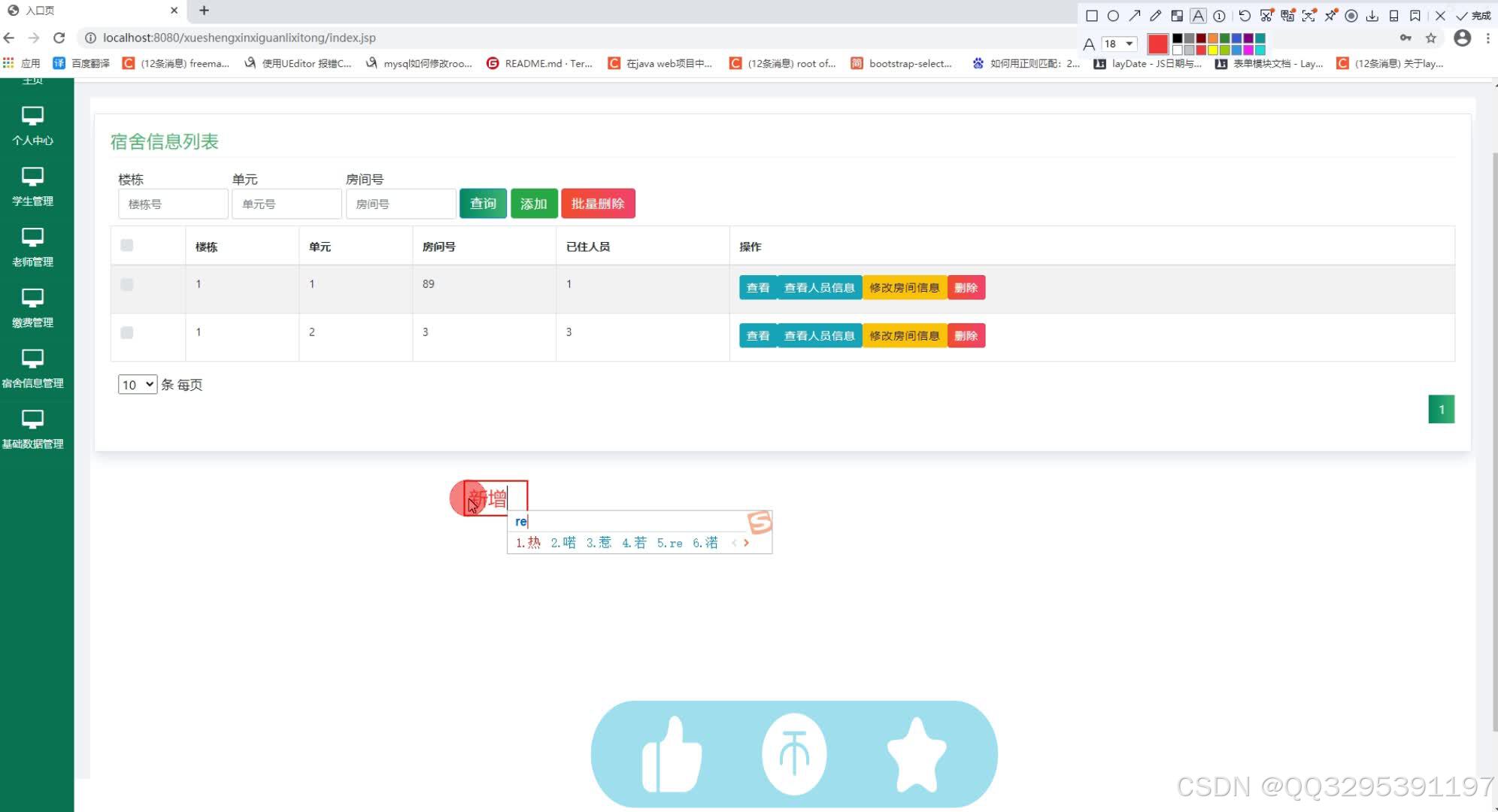Delete the unit 2 room 3 row
This screenshot has width=1498, height=812.
pos(966,336)
